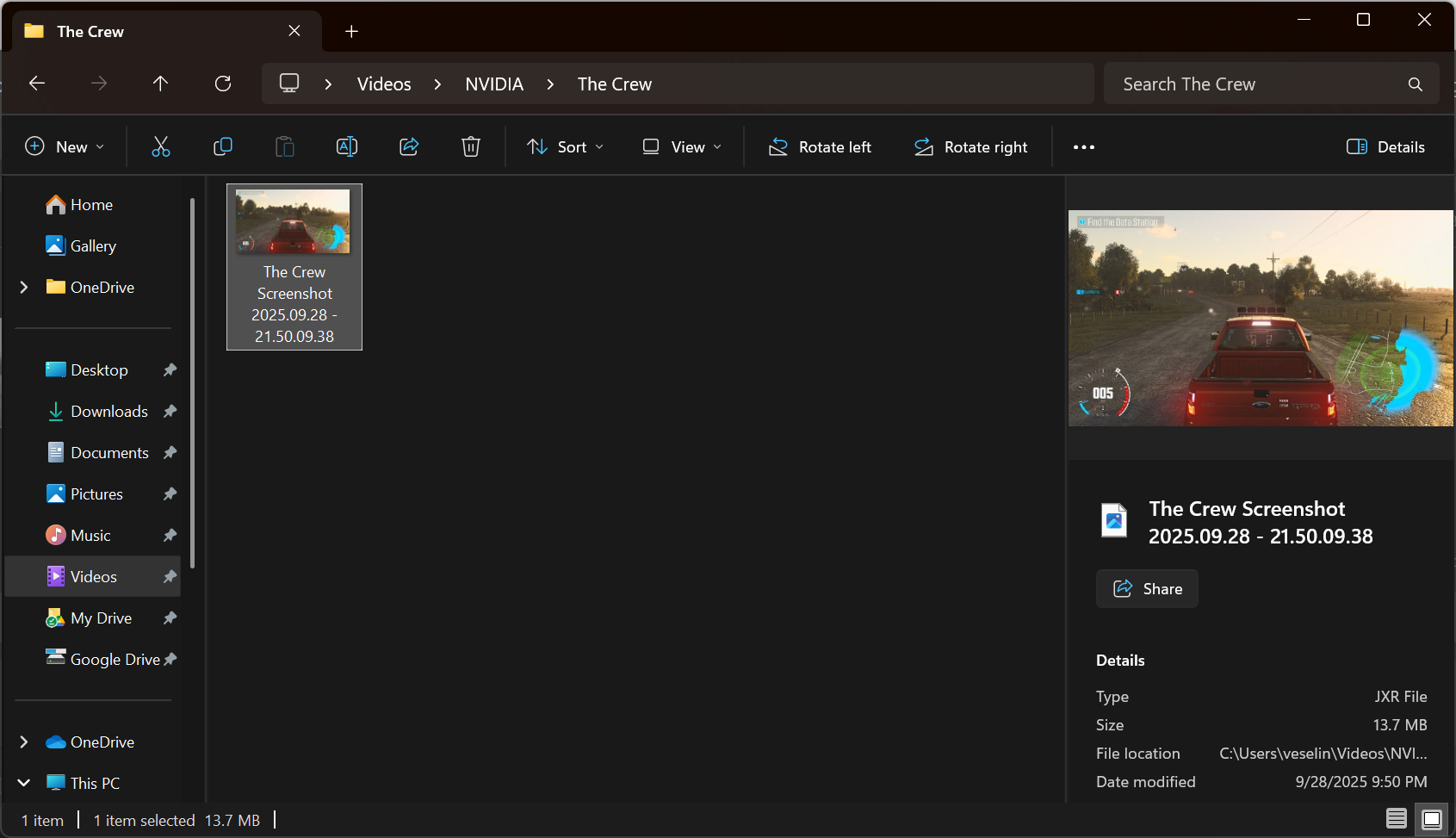Click The Crew breadcrumb

pyautogui.click(x=615, y=84)
